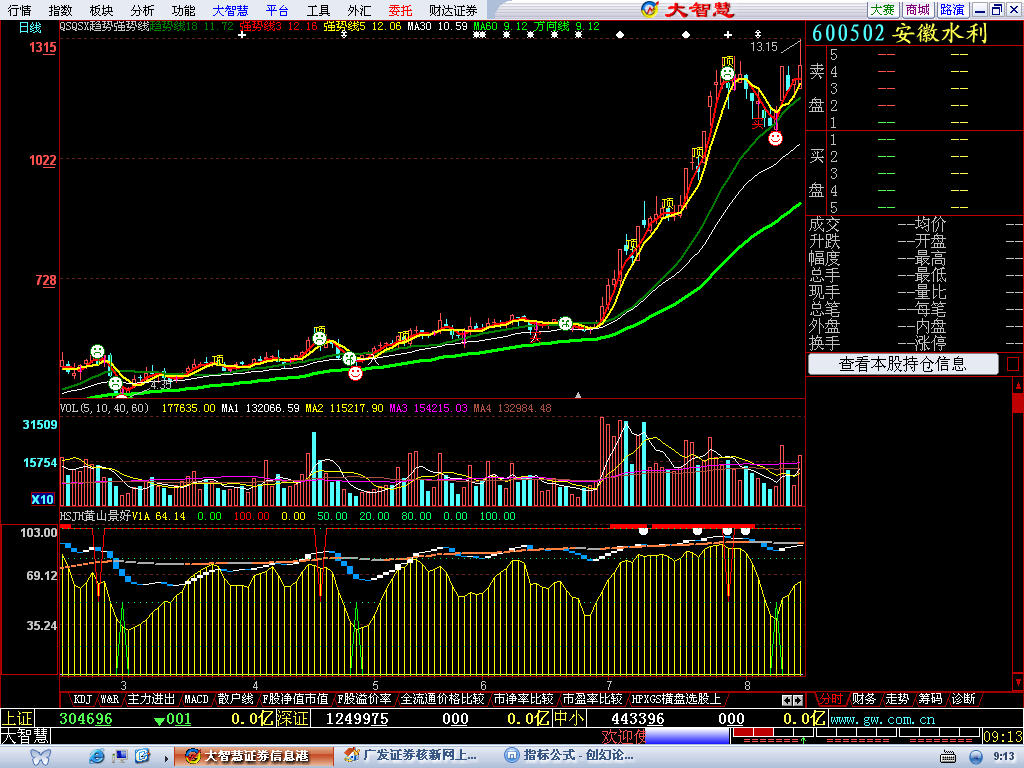Click the 日线 period label

30,27
